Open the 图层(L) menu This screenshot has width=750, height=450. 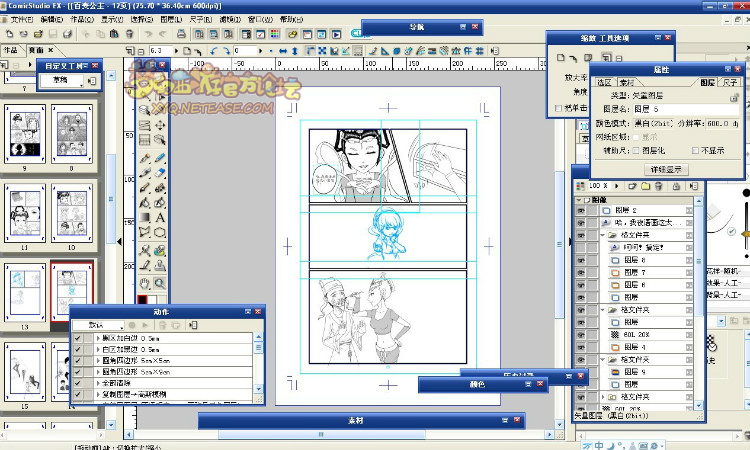coord(171,20)
